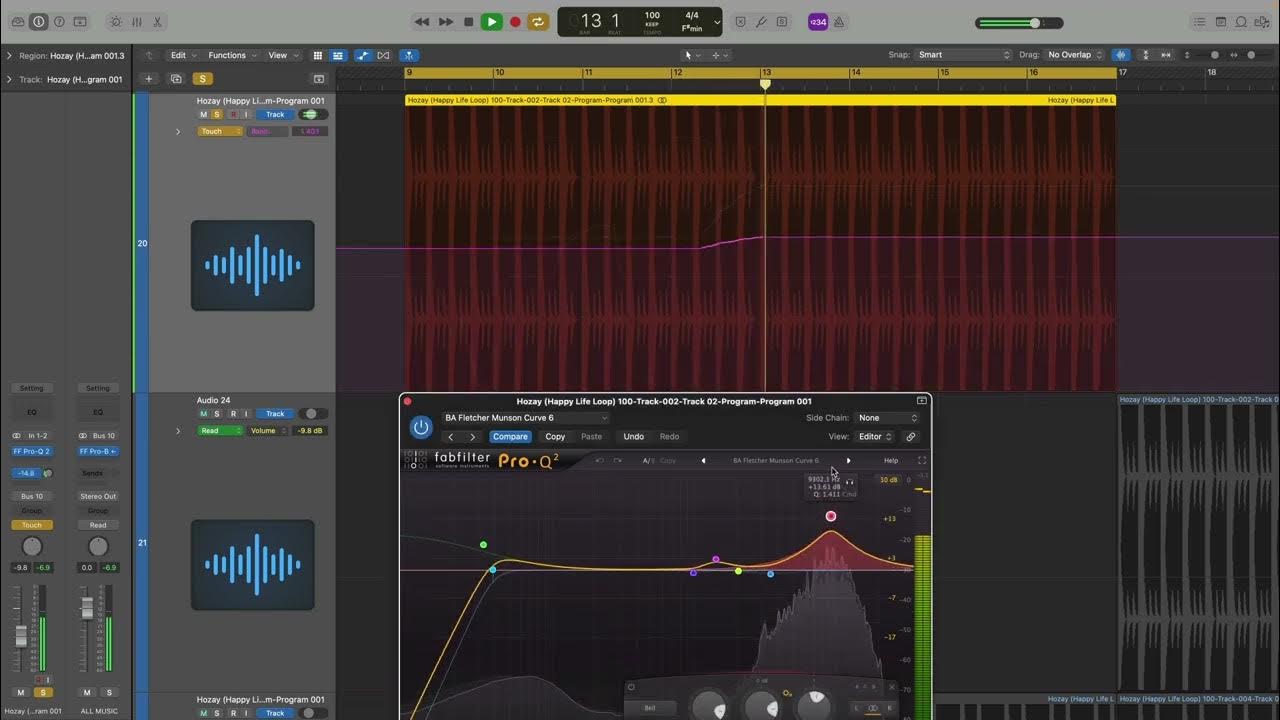Open the Quick Help button
Screen dimensions: 1280x720
59,22
